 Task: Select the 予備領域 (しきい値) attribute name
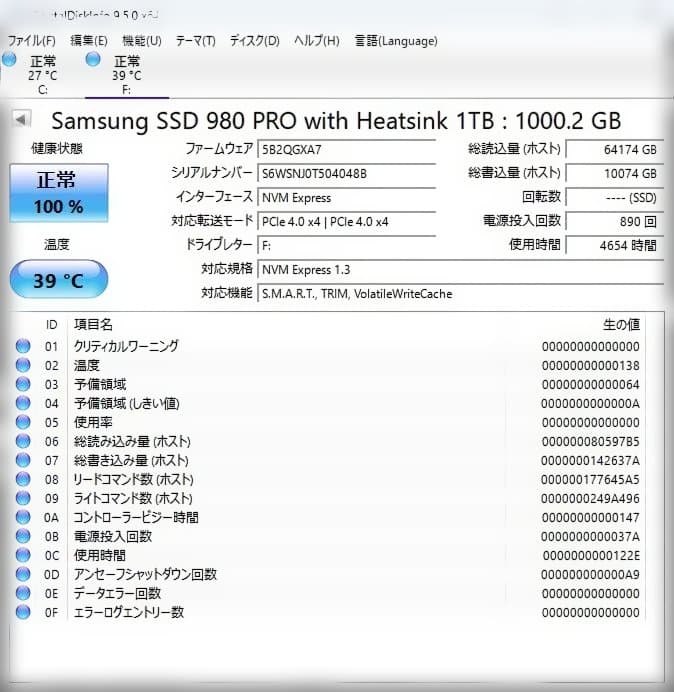pyautogui.click(x=127, y=403)
